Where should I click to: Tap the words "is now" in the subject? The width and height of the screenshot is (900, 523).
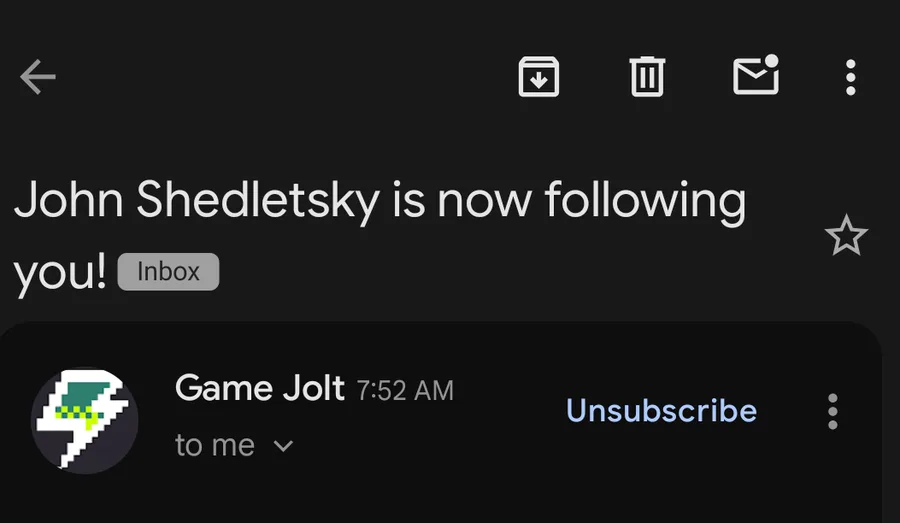click(x=462, y=201)
